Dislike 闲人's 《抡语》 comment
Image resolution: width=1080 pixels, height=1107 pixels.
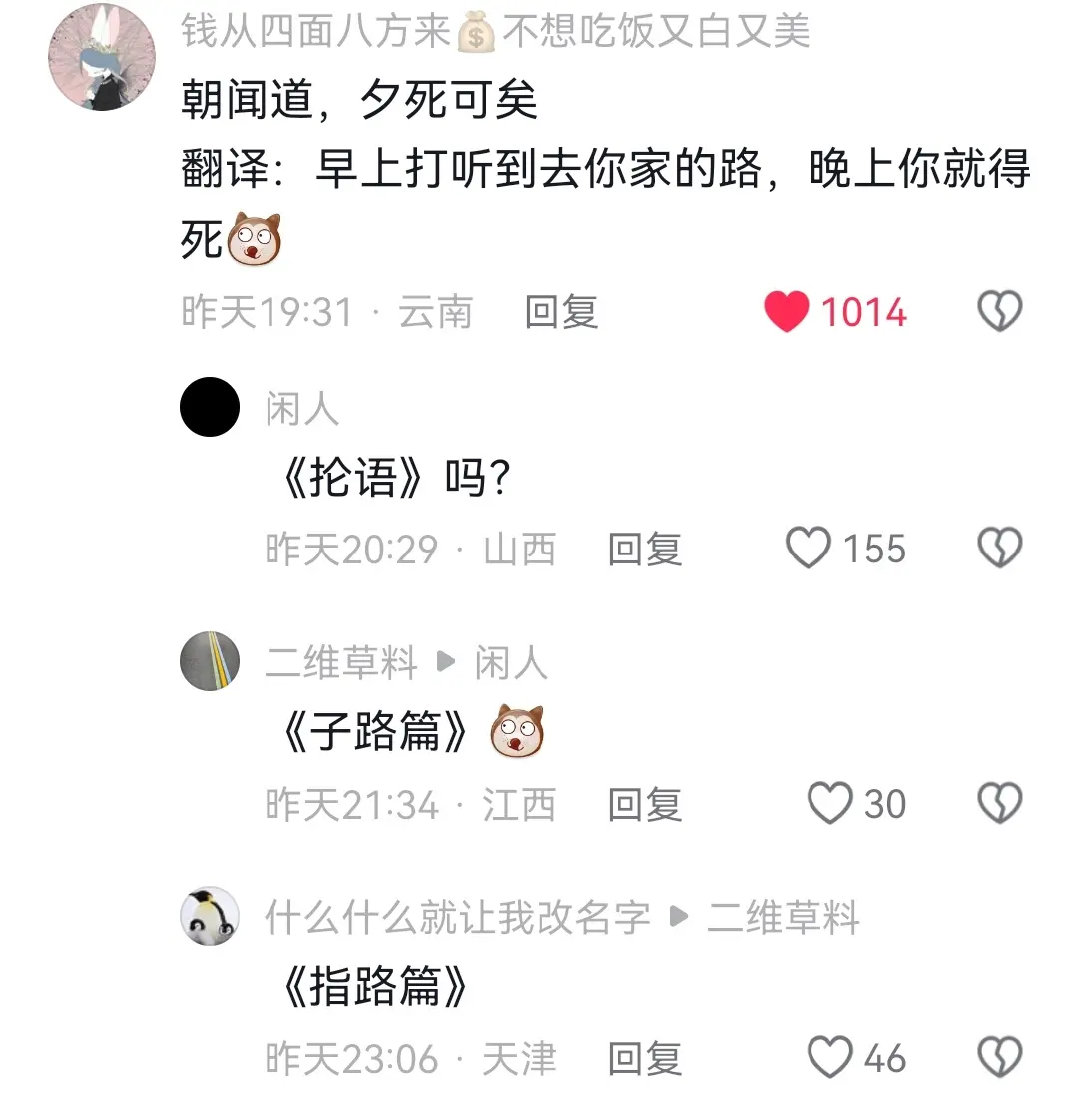[1000, 548]
